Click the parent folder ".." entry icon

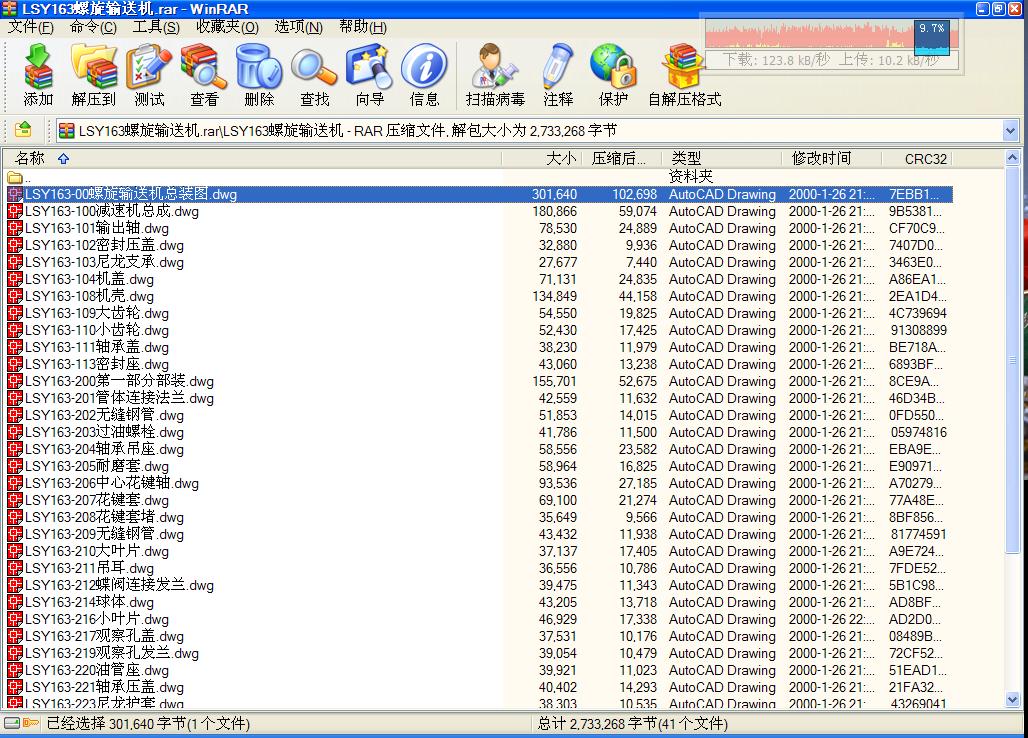point(15,178)
